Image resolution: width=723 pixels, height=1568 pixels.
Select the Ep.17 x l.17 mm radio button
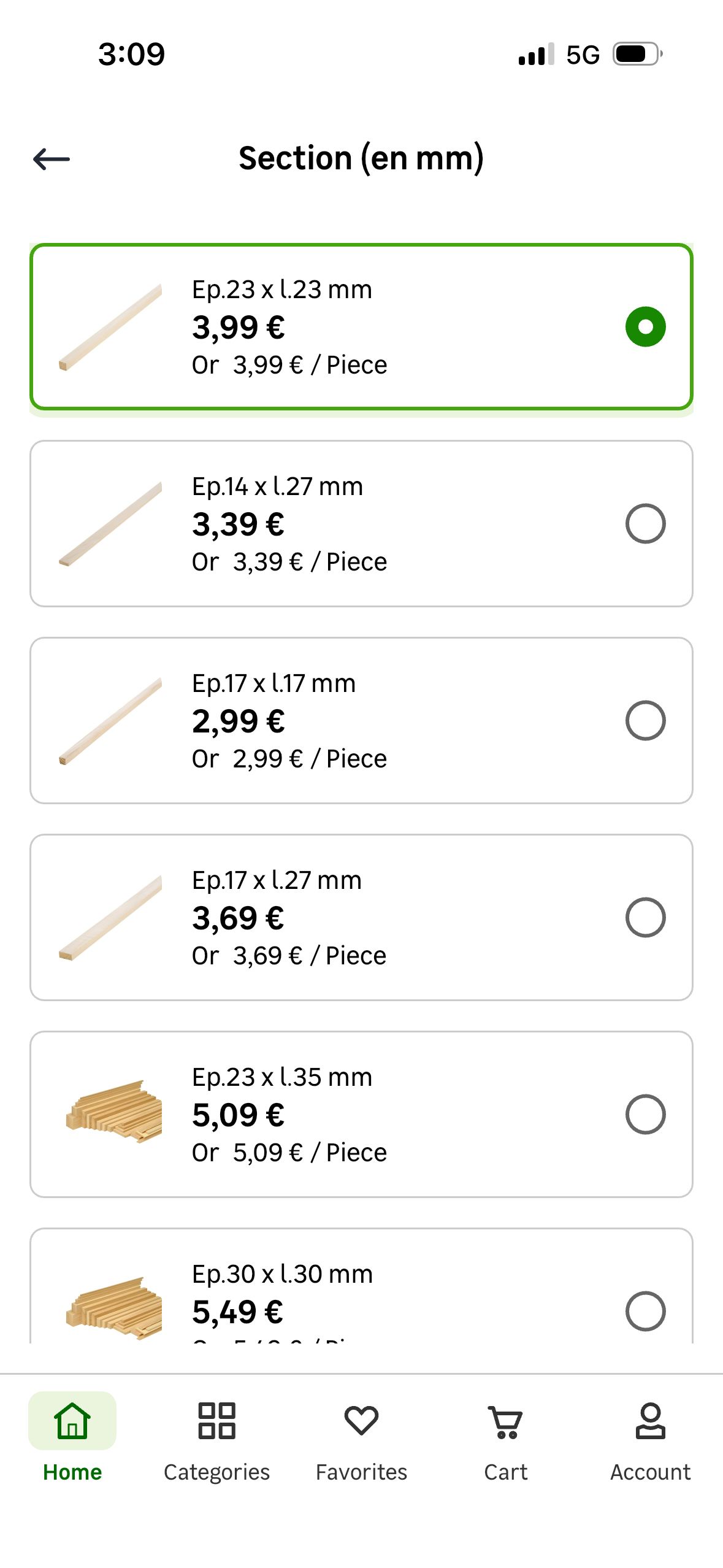coord(645,720)
